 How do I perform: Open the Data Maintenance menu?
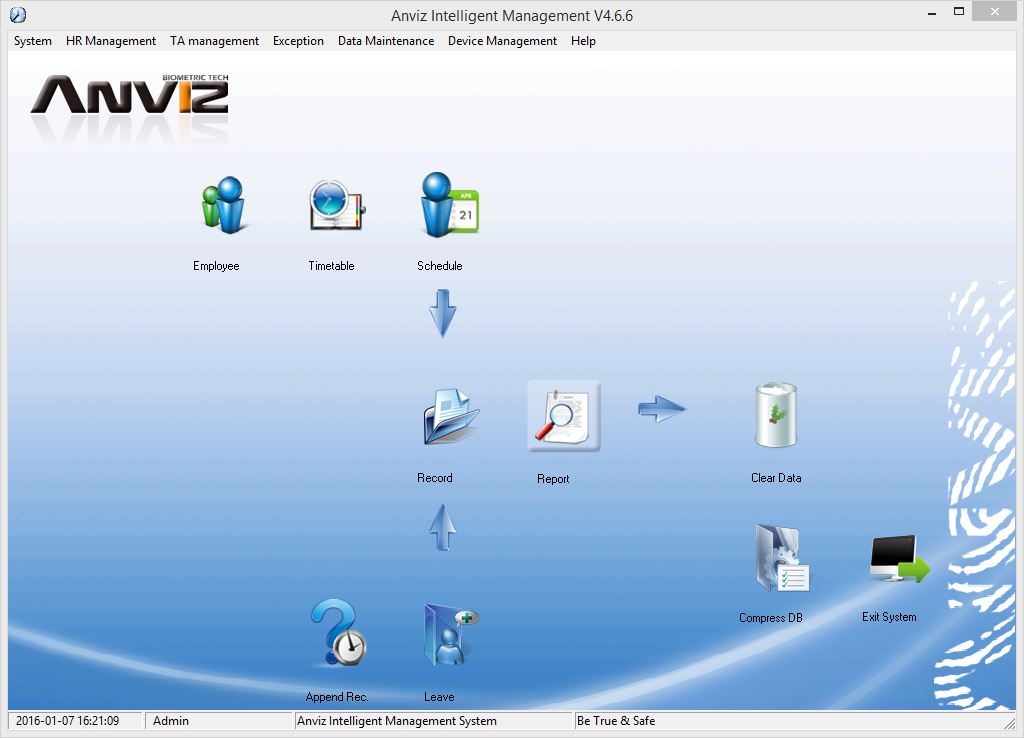pos(386,41)
